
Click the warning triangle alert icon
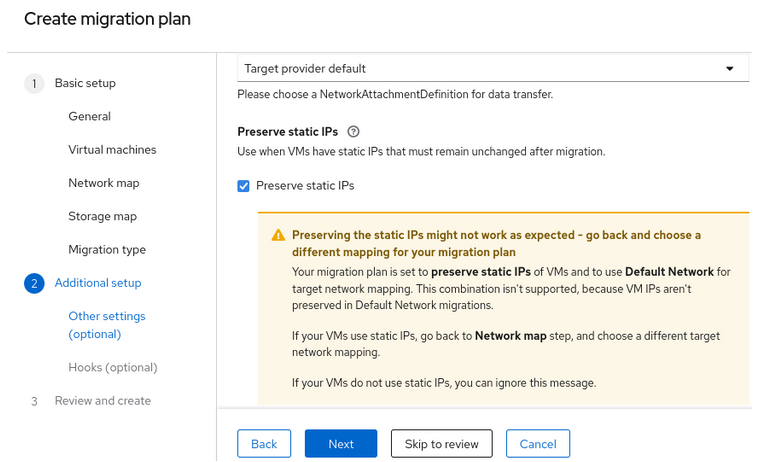(277, 235)
